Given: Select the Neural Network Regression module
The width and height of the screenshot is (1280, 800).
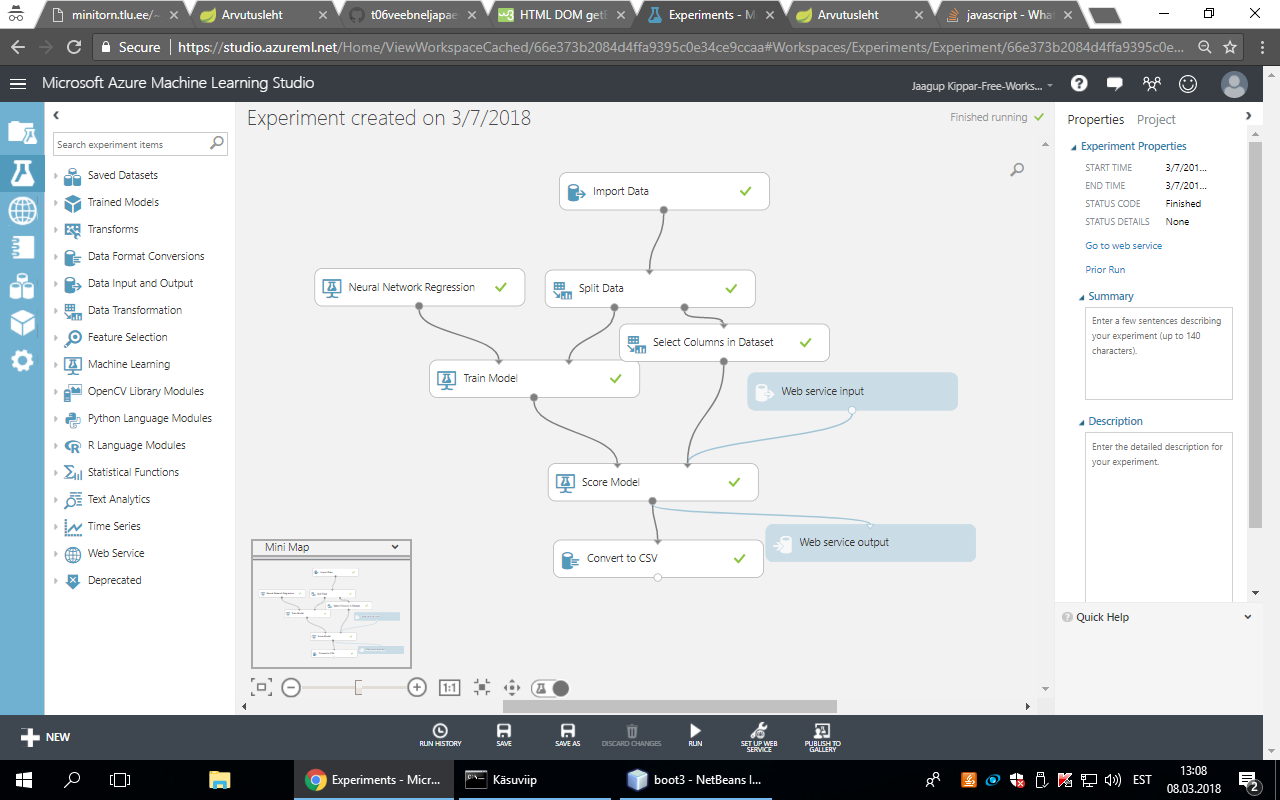Looking at the screenshot, I should pos(419,287).
